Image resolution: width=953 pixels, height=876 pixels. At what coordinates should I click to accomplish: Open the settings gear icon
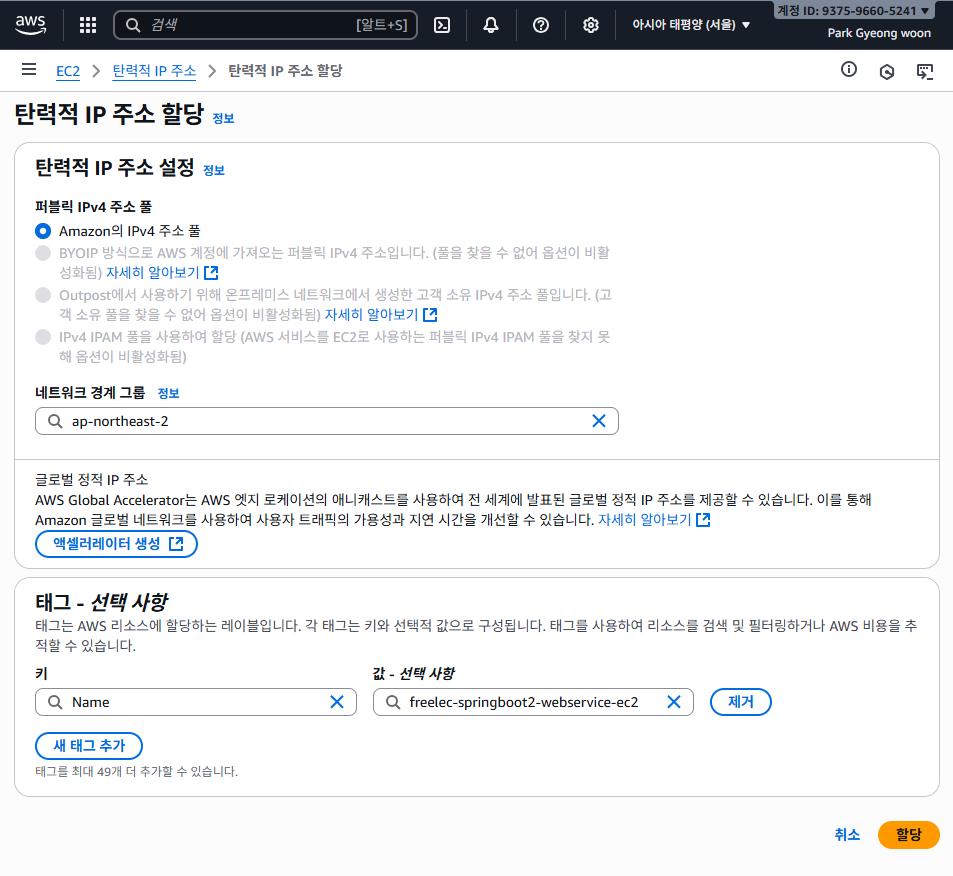(591, 25)
